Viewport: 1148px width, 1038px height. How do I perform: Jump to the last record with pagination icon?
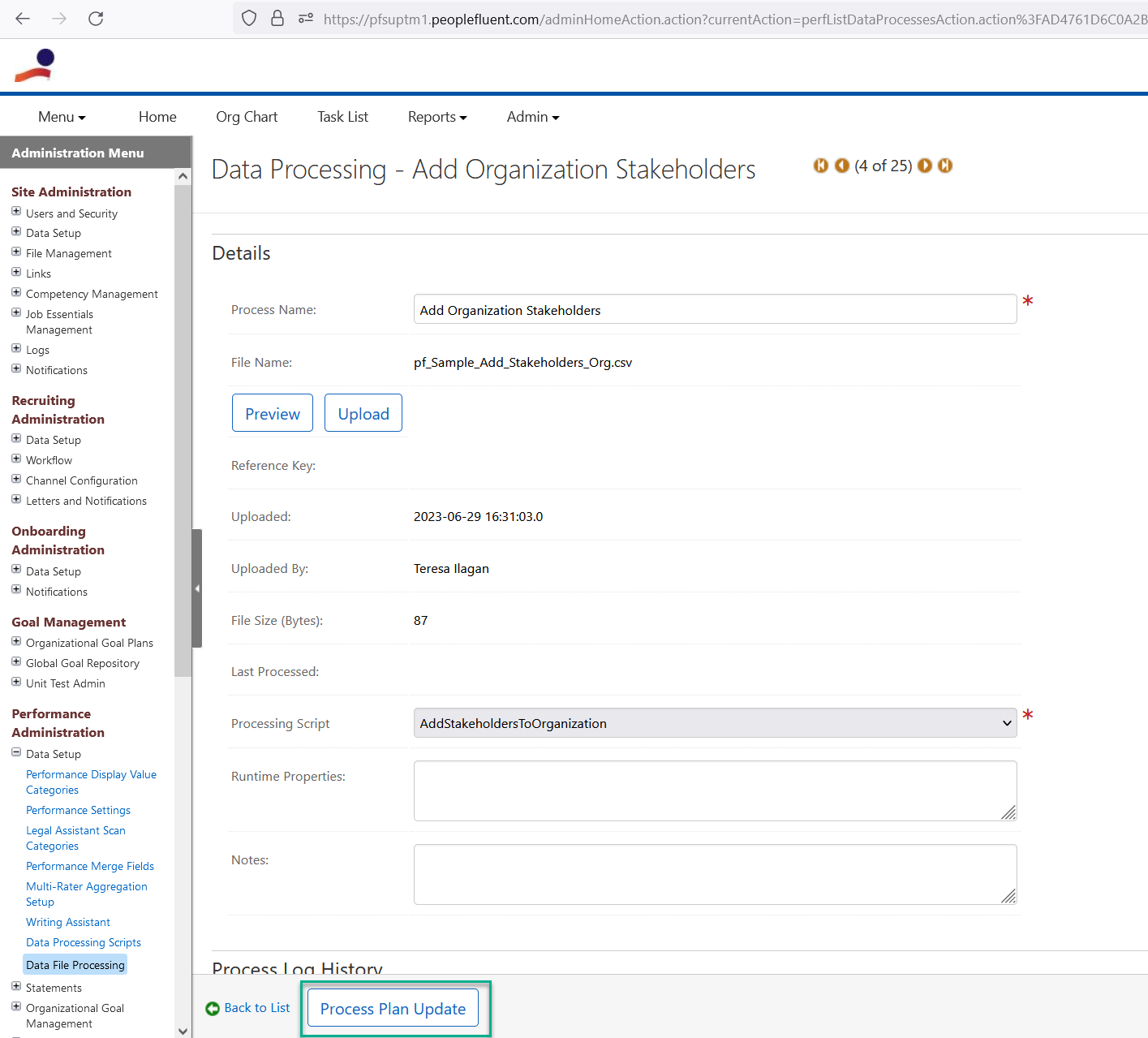945,166
